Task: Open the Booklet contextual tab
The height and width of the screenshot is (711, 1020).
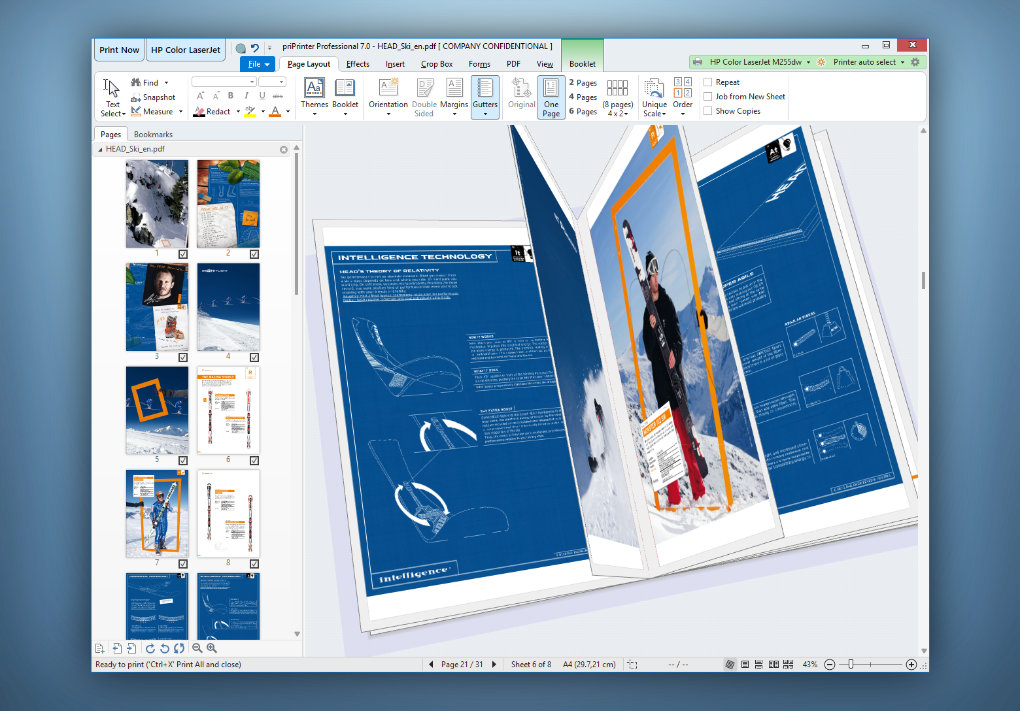Action: [582, 64]
